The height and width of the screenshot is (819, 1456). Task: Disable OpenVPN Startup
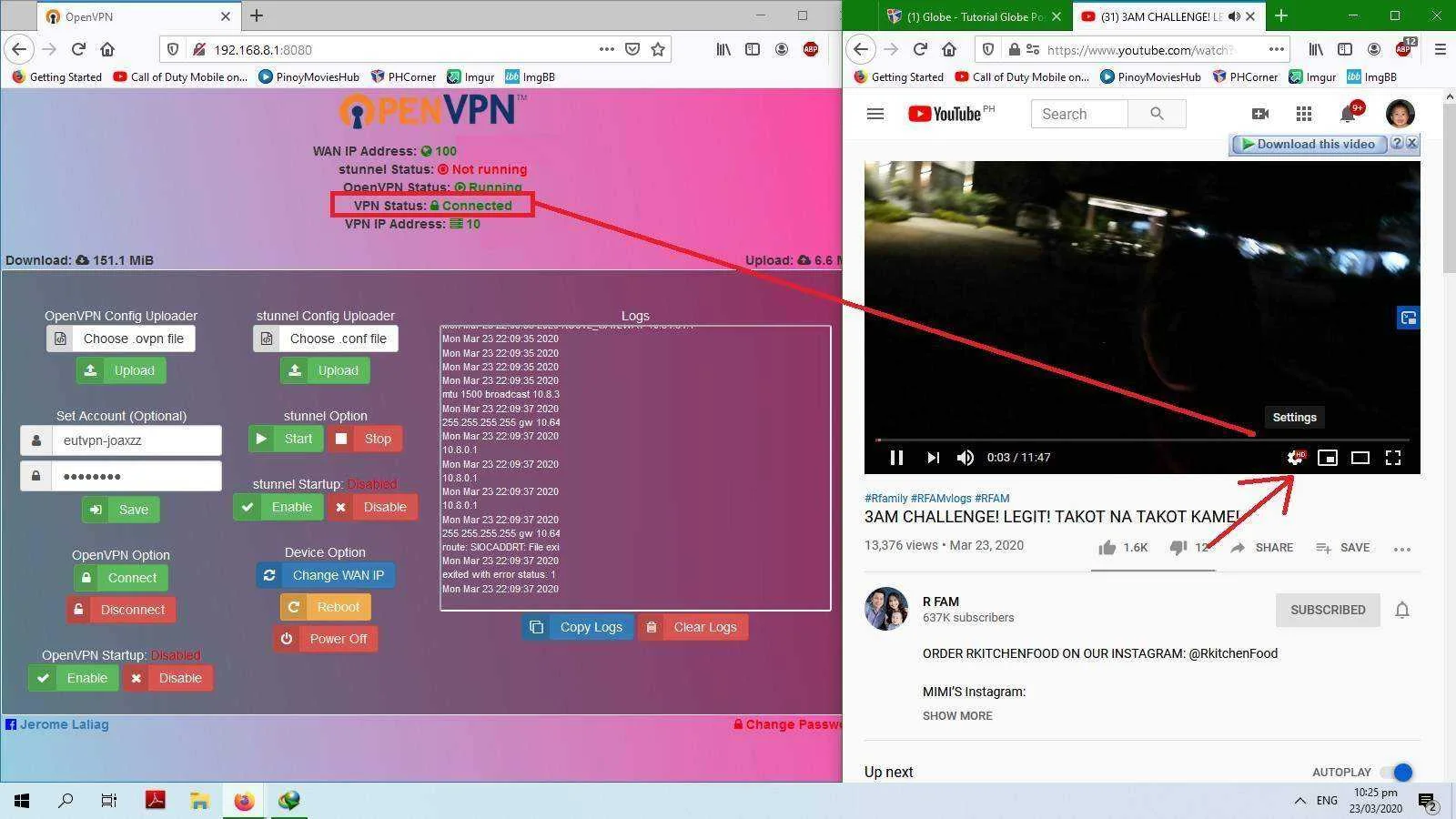pyautogui.click(x=167, y=678)
